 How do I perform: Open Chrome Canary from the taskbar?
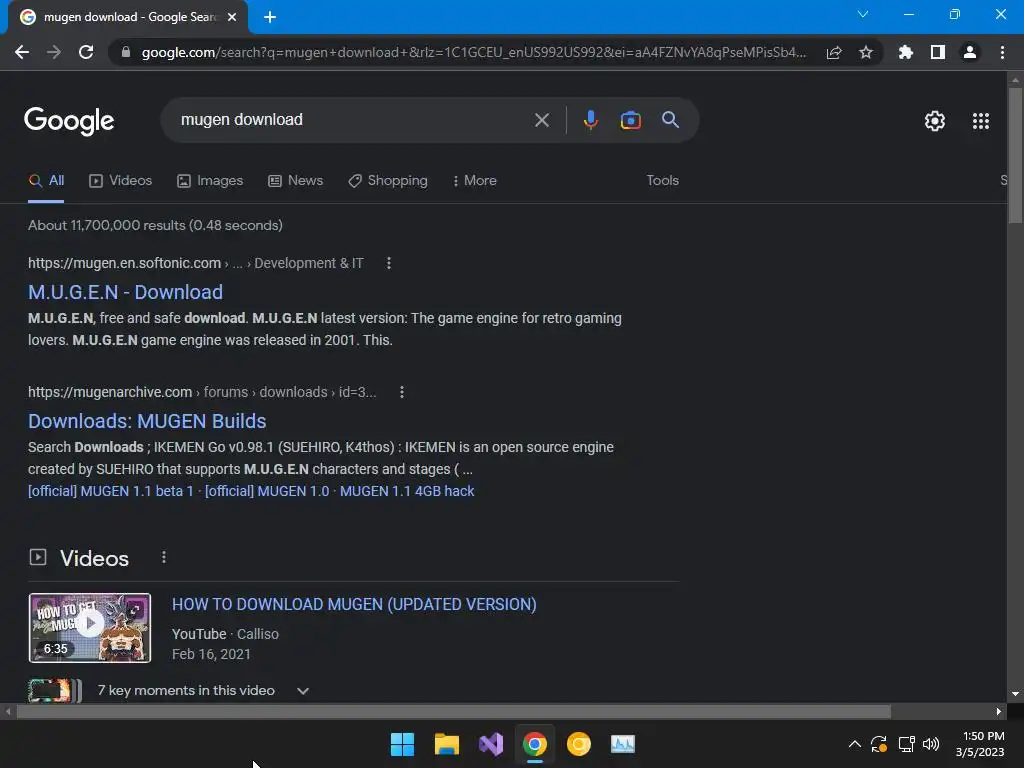pos(579,744)
